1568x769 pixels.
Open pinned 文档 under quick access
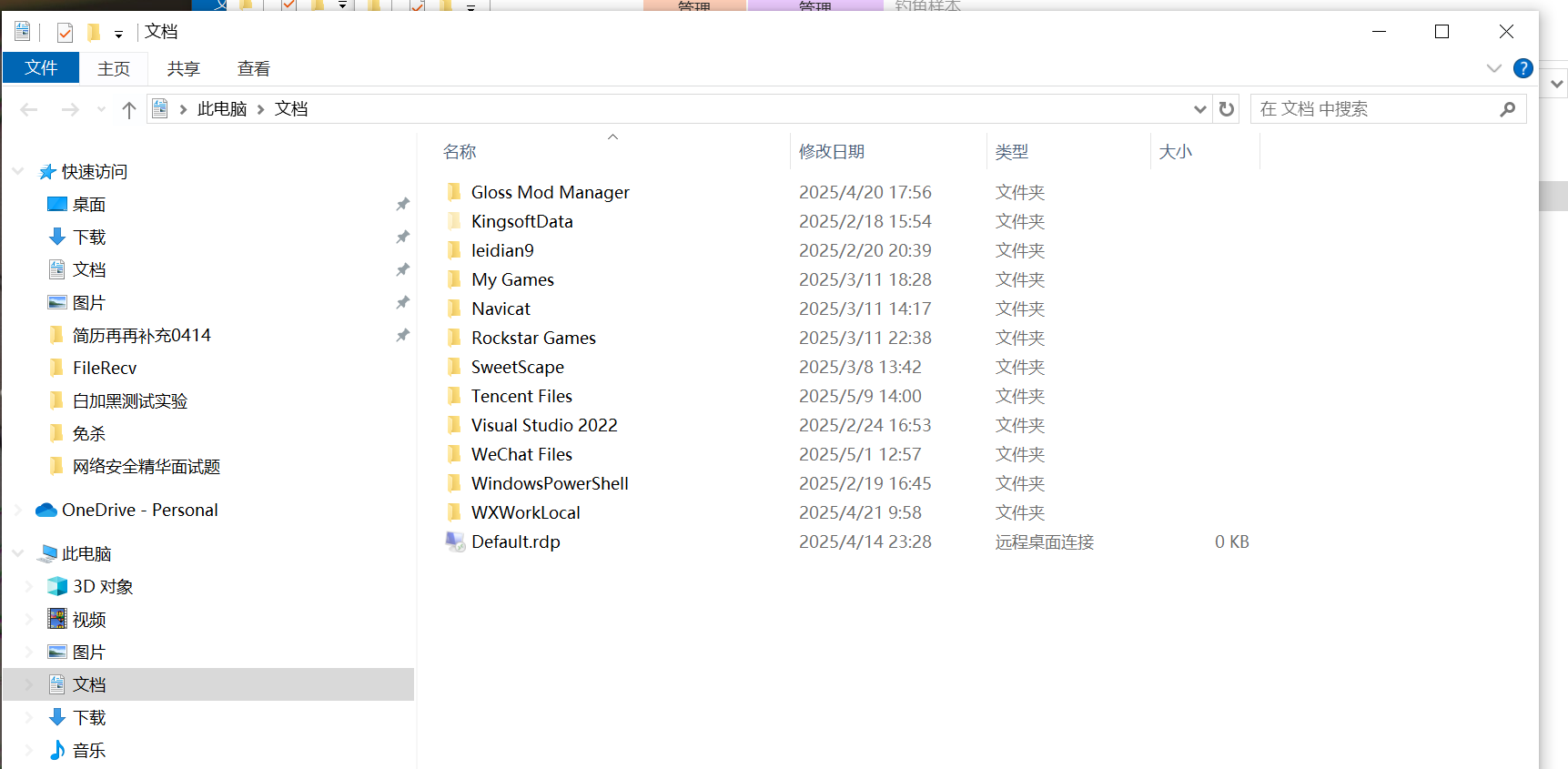[89, 270]
